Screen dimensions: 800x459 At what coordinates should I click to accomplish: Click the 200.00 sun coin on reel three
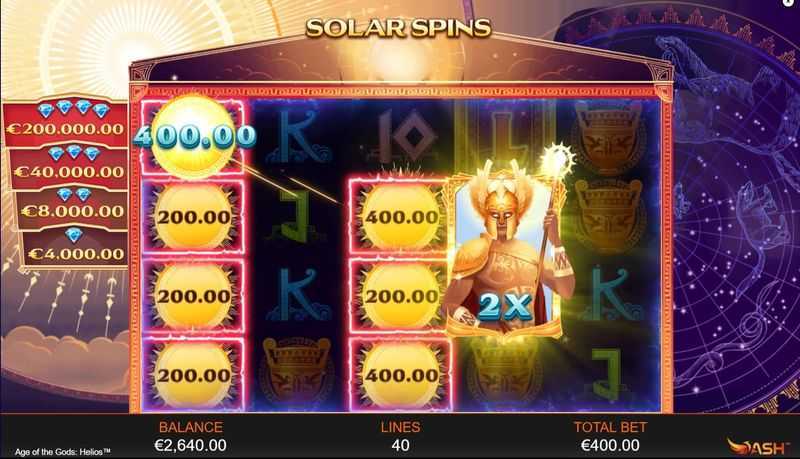pyautogui.click(x=402, y=296)
